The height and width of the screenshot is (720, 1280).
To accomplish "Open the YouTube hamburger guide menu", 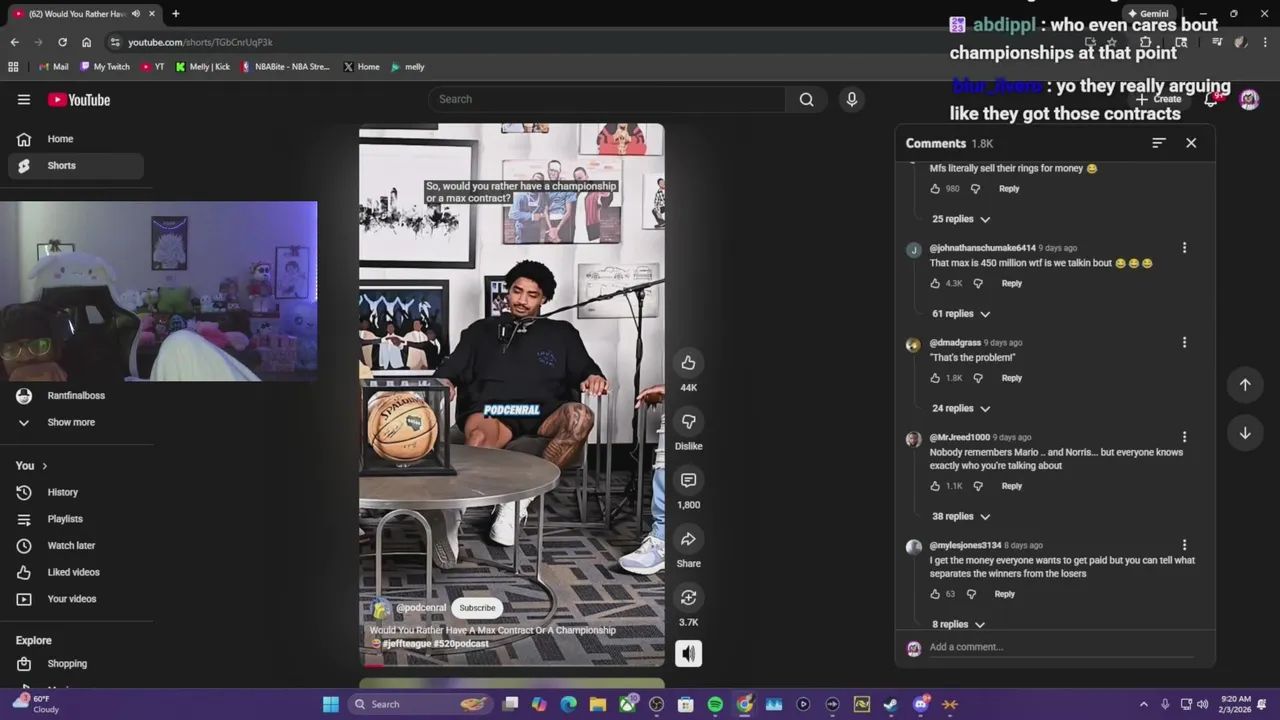I will coord(24,99).
